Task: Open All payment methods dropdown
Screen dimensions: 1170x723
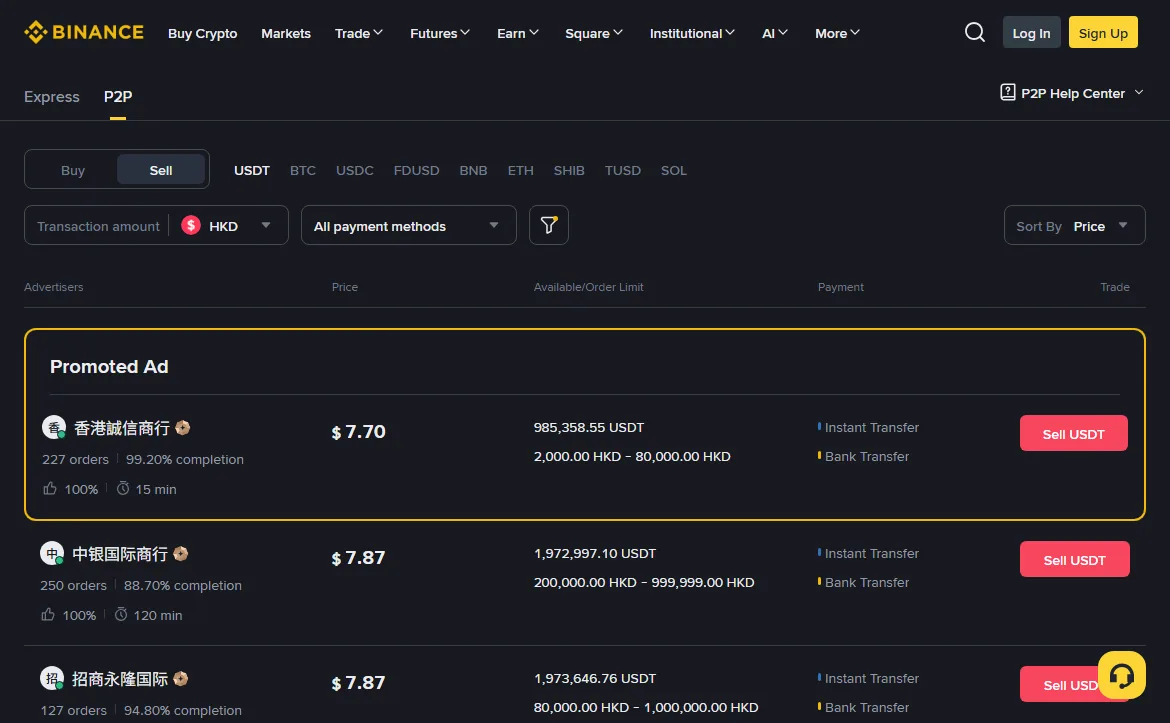Action: (408, 225)
